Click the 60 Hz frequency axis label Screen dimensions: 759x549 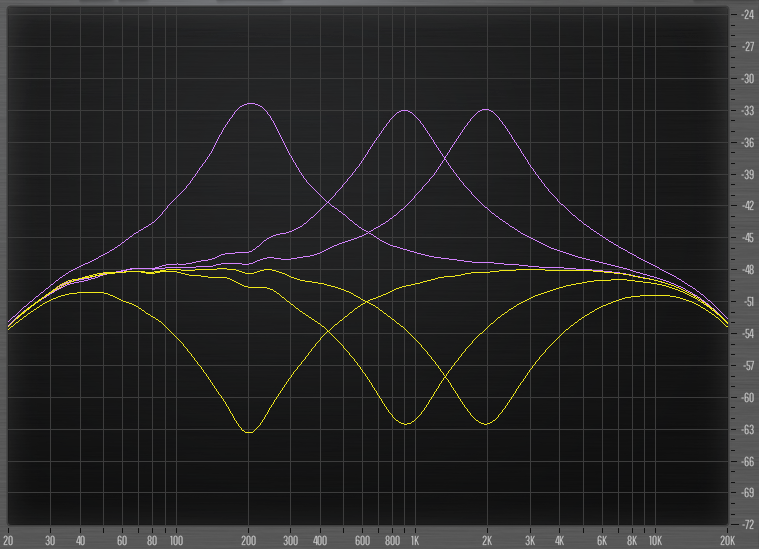(122, 541)
